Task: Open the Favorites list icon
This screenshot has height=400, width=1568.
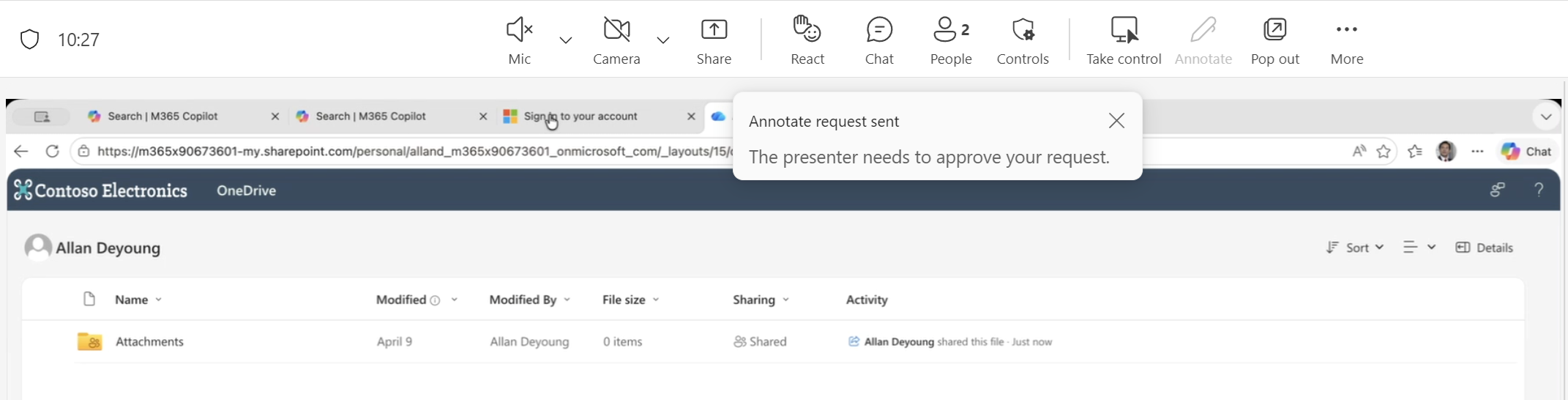Action: [x=1415, y=152]
